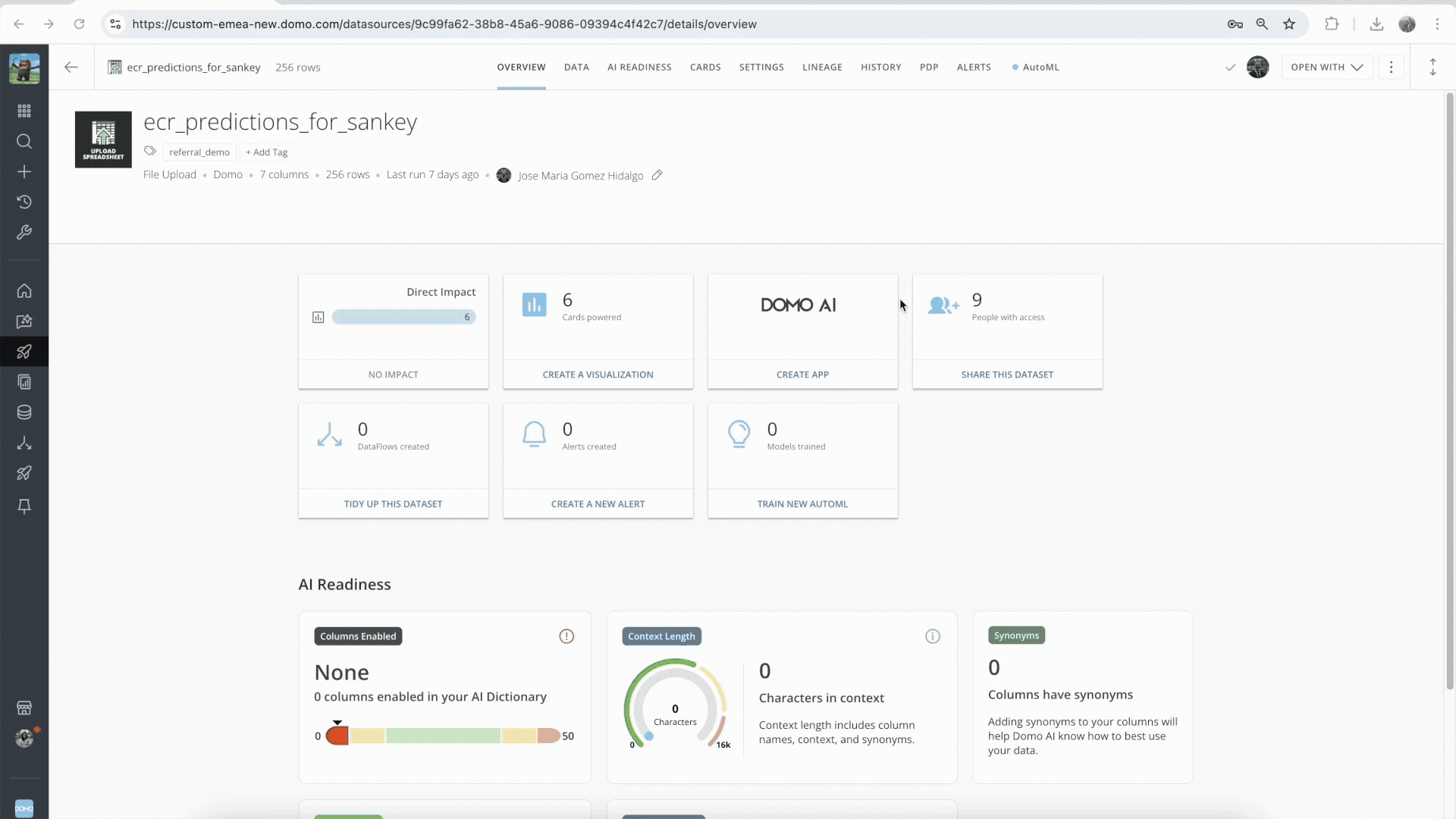
Task: Switch to the AI READINESS tab
Action: pos(639,67)
